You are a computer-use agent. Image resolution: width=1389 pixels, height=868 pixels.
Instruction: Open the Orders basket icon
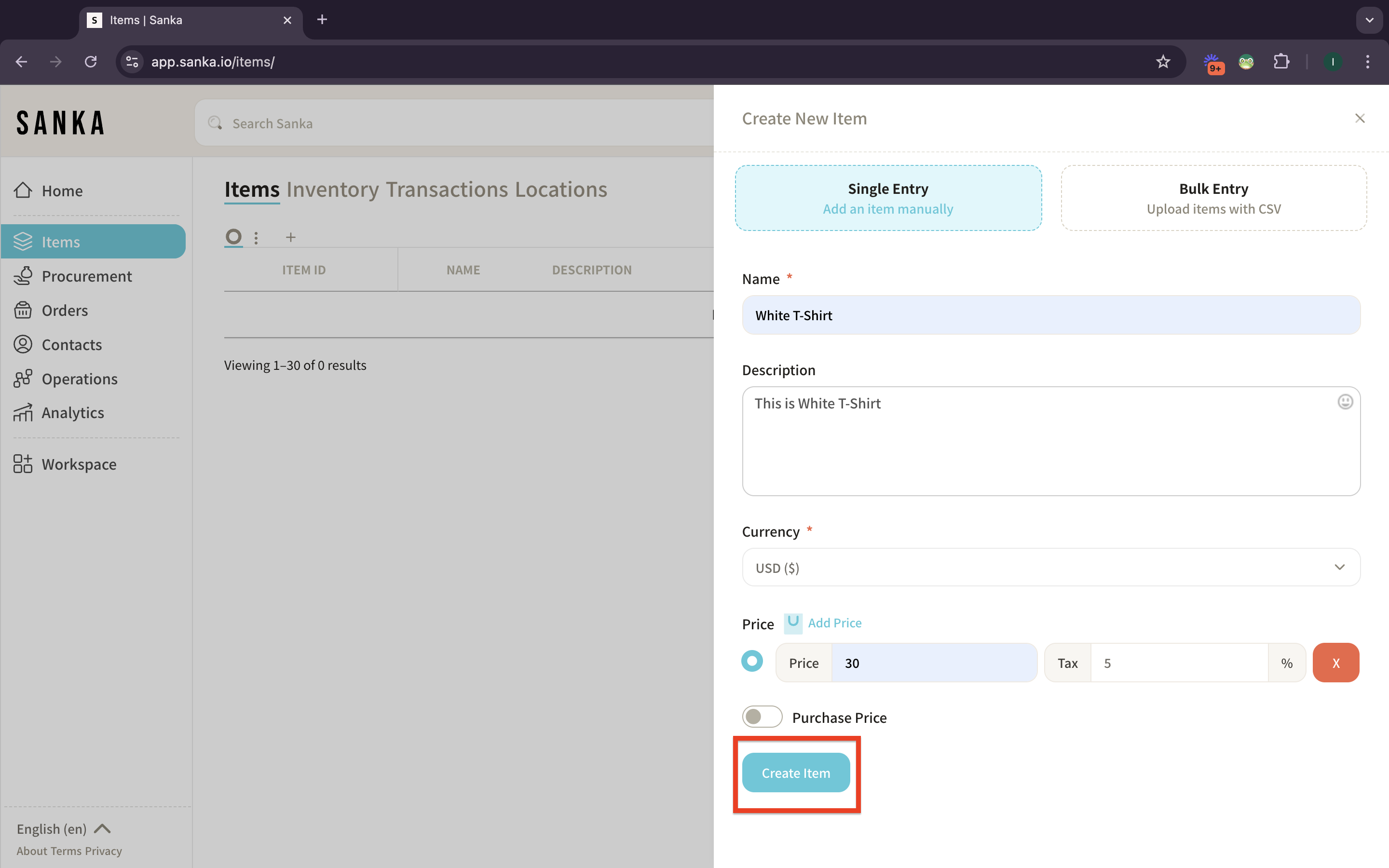(x=23, y=310)
